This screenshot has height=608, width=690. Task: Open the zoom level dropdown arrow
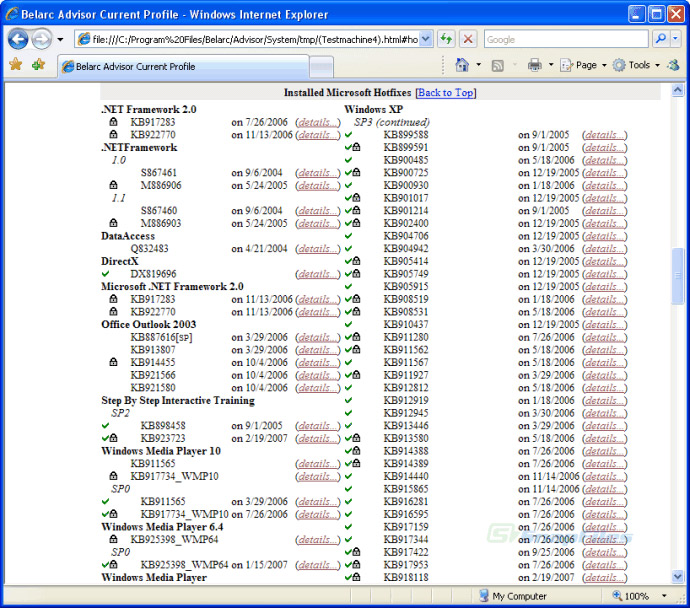[664, 596]
